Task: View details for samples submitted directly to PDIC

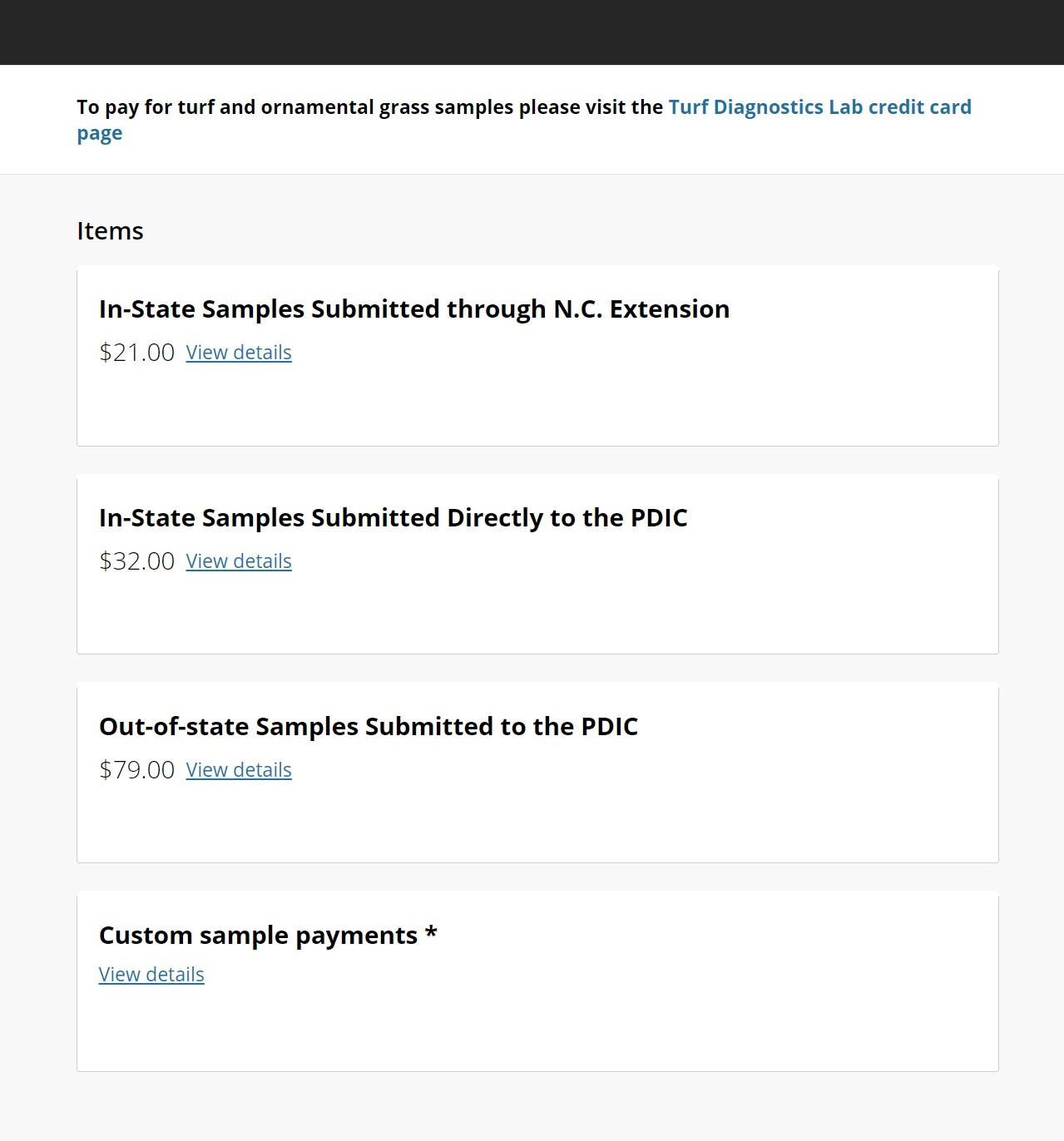Action: tap(239, 561)
